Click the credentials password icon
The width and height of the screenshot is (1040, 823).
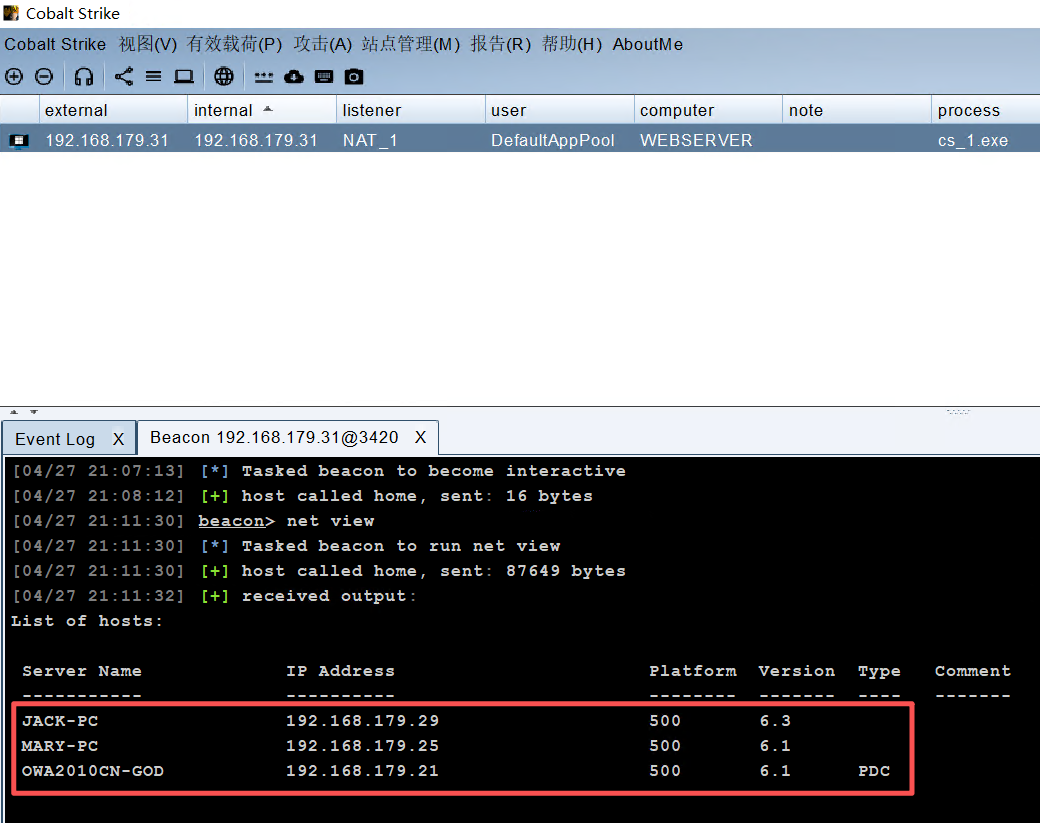(263, 78)
